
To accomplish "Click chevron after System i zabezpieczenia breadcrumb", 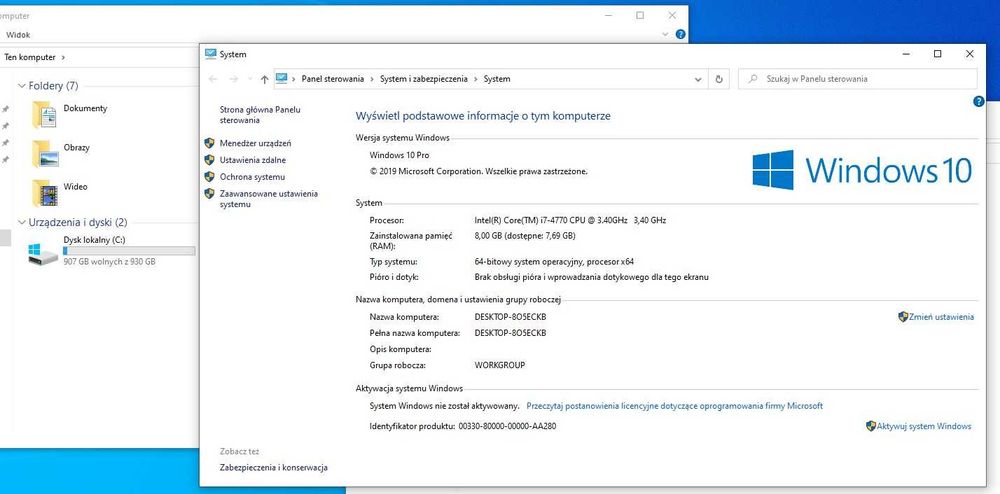I will tap(475, 79).
